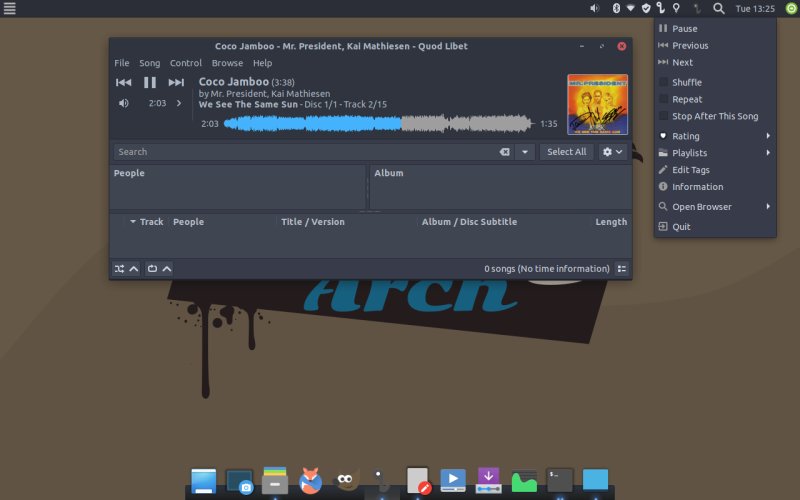Enable Stop After This Song checkbox
This screenshot has width=800, height=500.
pyautogui.click(x=663, y=116)
